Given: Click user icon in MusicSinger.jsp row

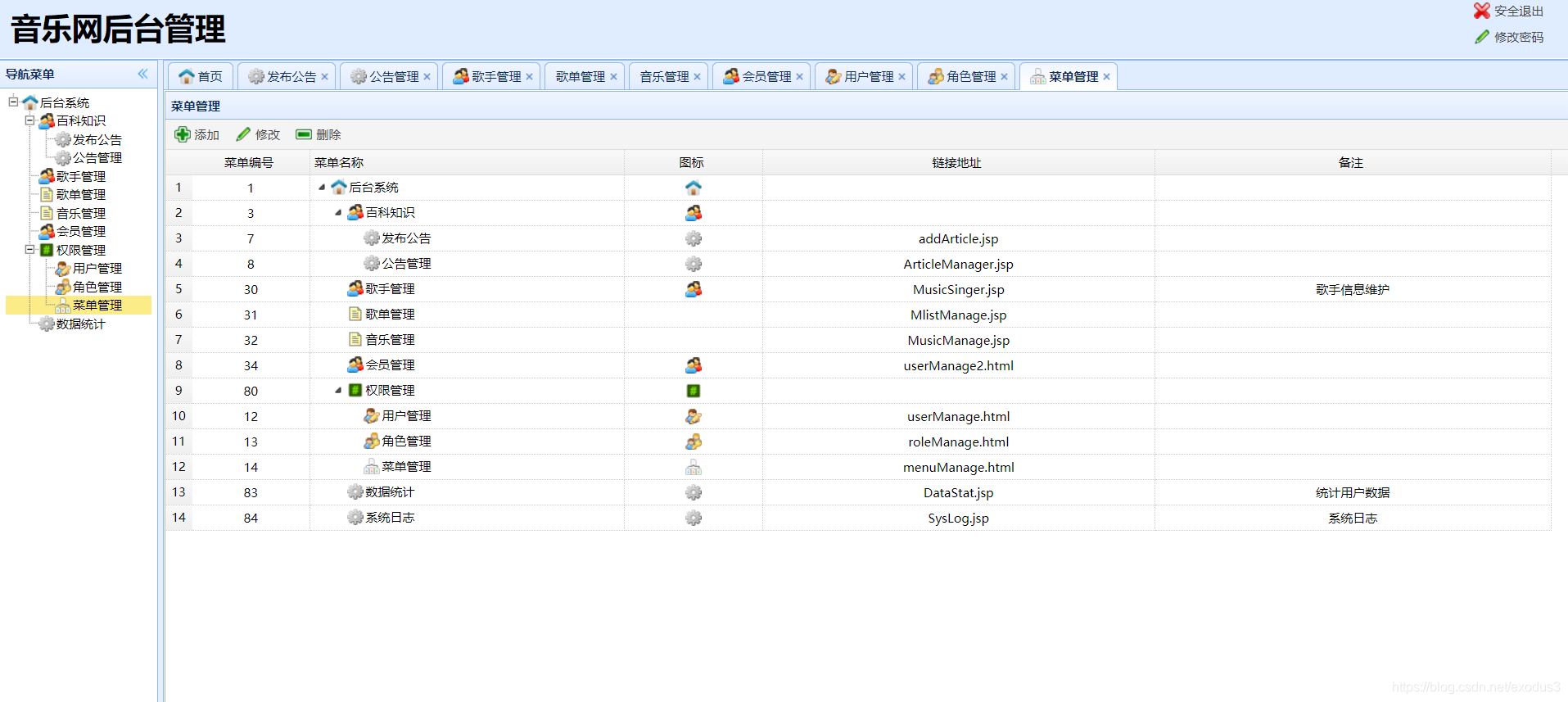Looking at the screenshot, I should 694,289.
